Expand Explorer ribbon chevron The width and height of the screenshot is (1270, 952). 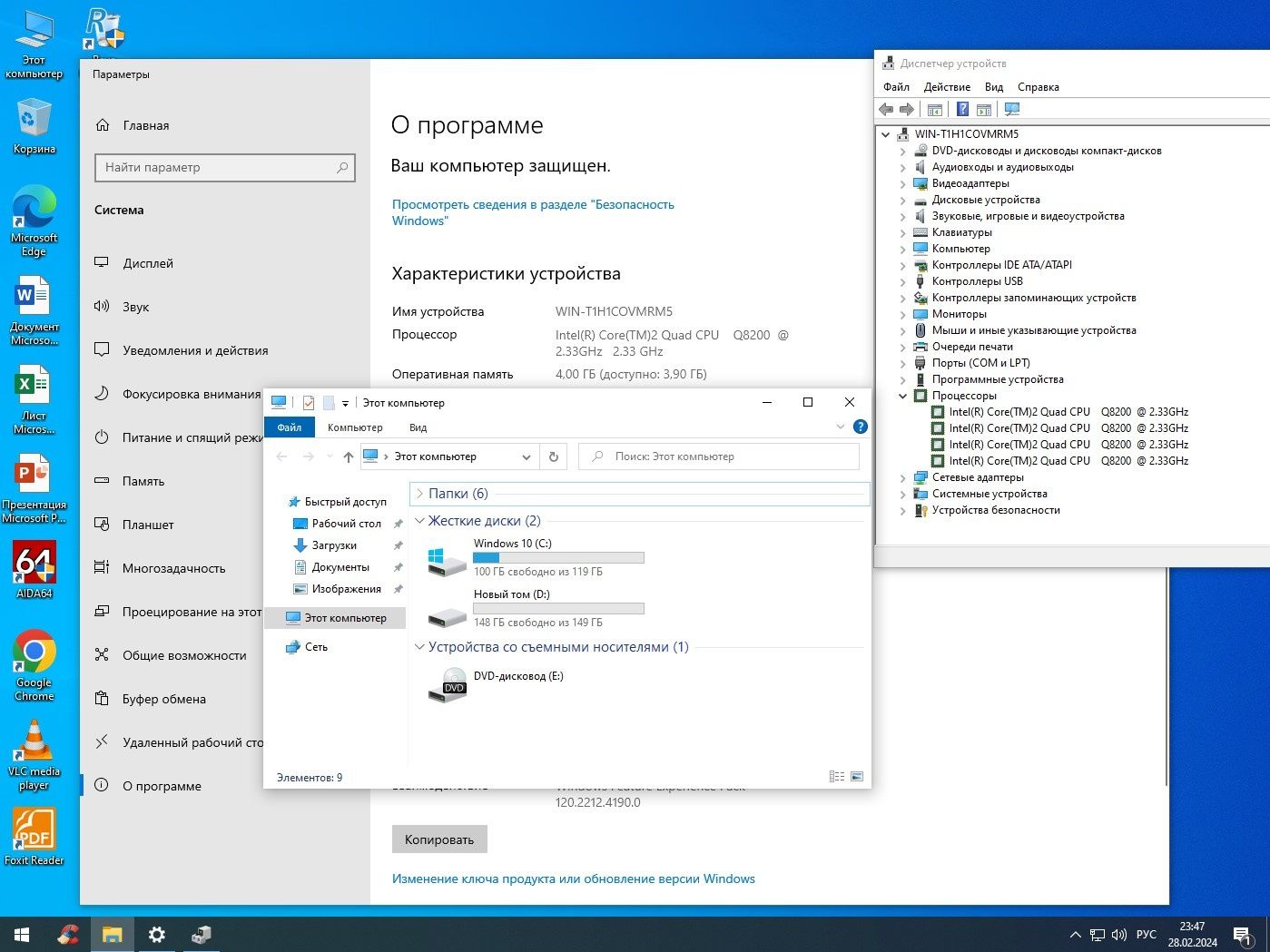click(840, 427)
